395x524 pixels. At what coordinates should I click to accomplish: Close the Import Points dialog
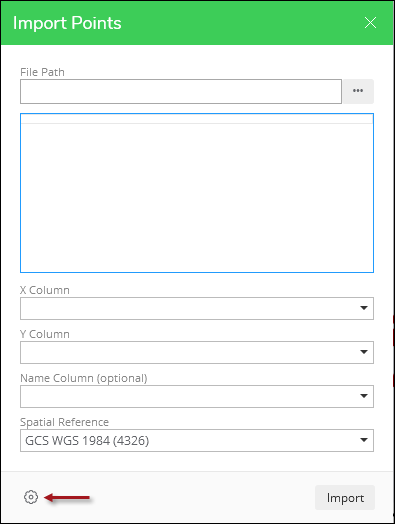[x=370, y=23]
